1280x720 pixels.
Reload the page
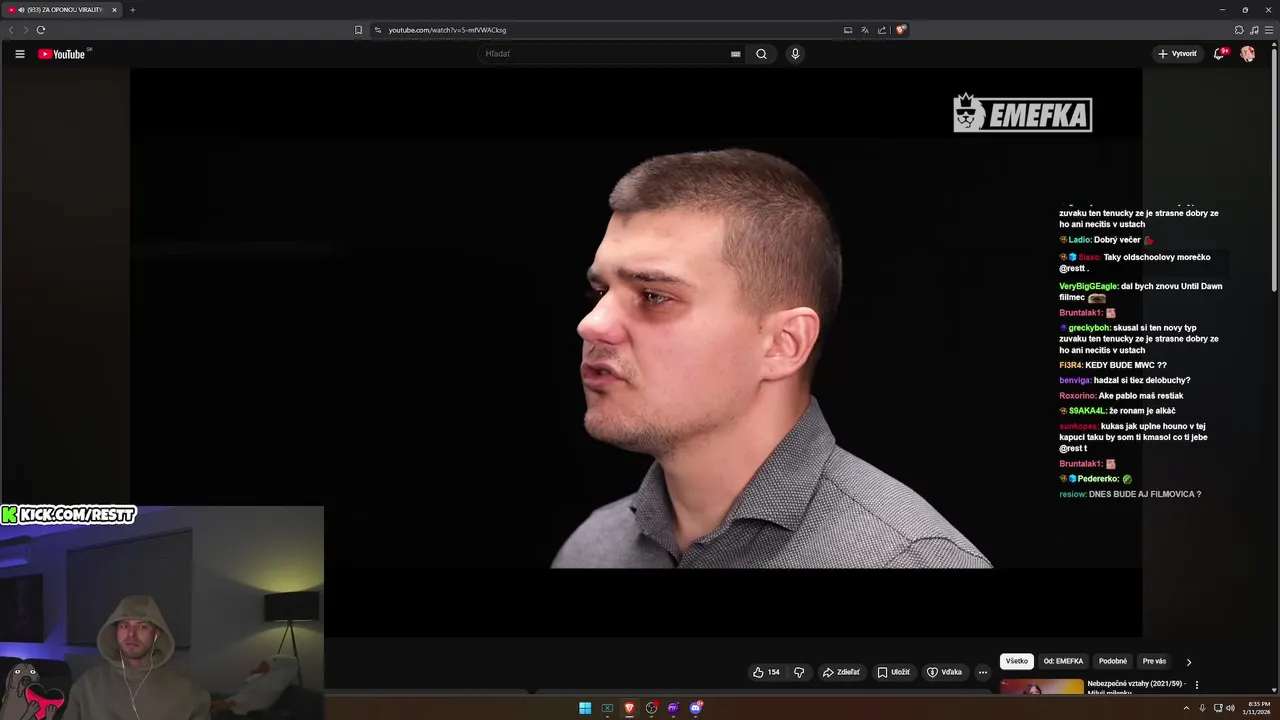coord(41,30)
